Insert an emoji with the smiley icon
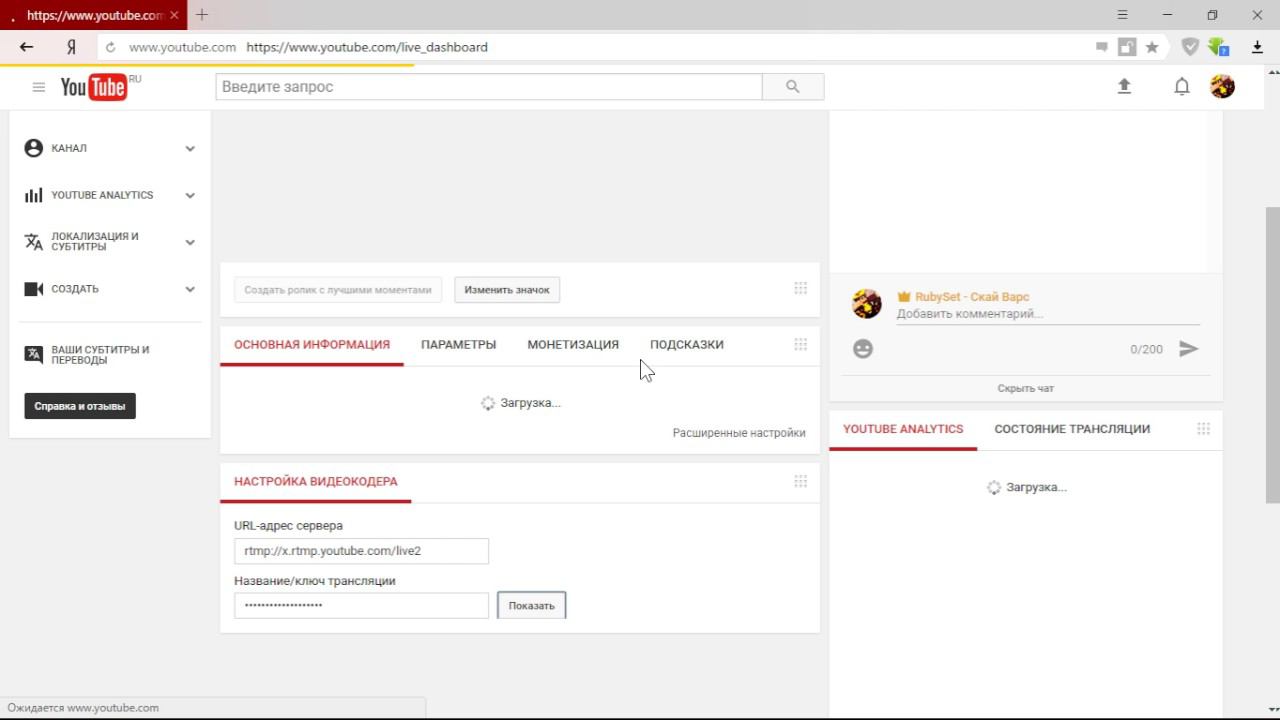This screenshot has height=720, width=1280. (863, 349)
